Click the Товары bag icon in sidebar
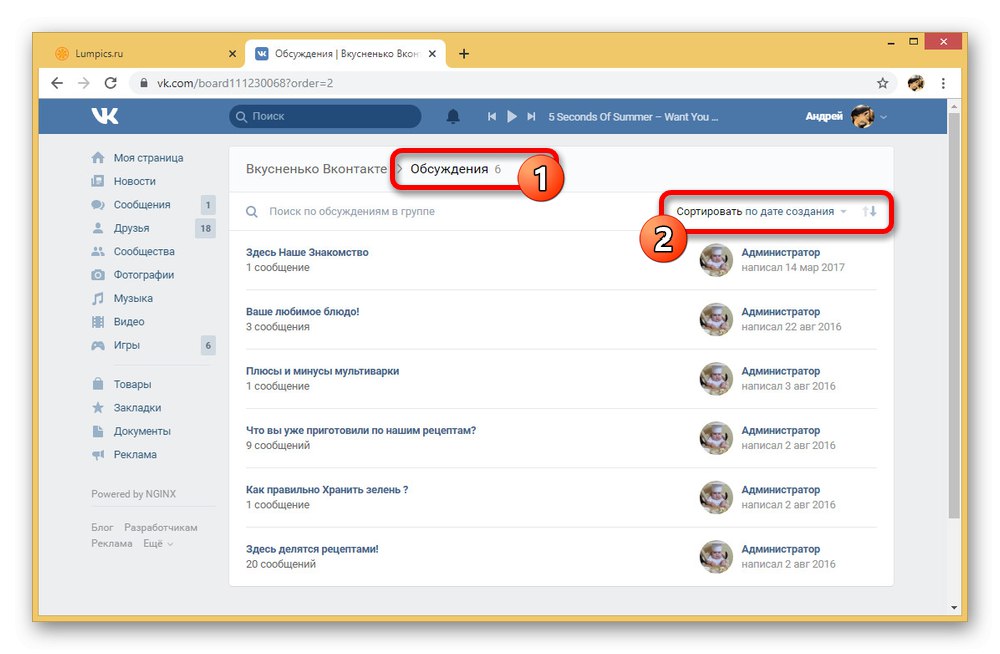The height and width of the screenshot is (654, 1000). point(98,384)
